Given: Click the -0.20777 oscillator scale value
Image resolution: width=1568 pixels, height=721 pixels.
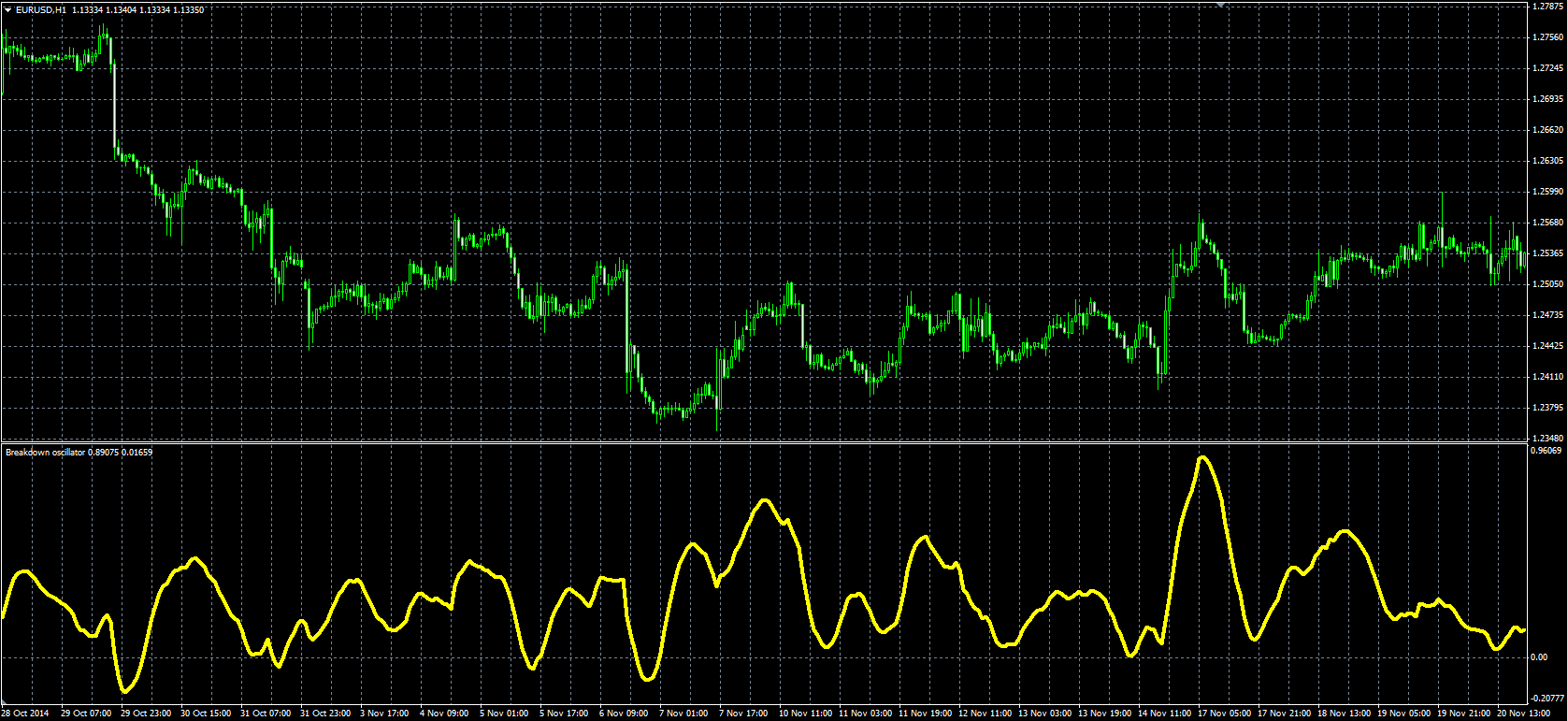Looking at the screenshot, I should [1549, 699].
